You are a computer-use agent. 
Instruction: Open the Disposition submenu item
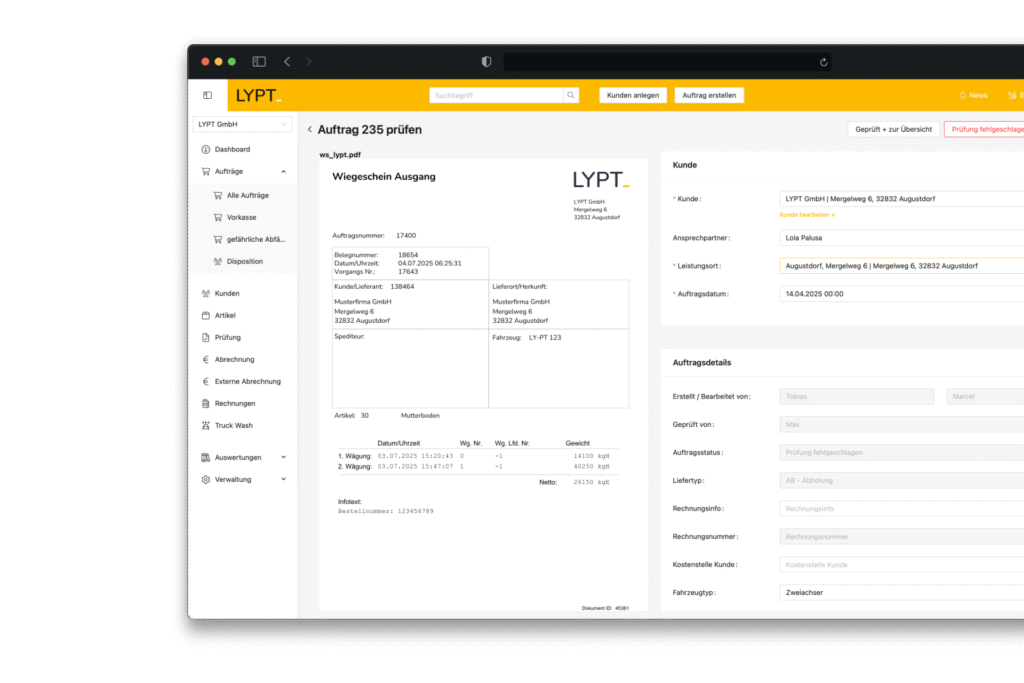click(245, 261)
